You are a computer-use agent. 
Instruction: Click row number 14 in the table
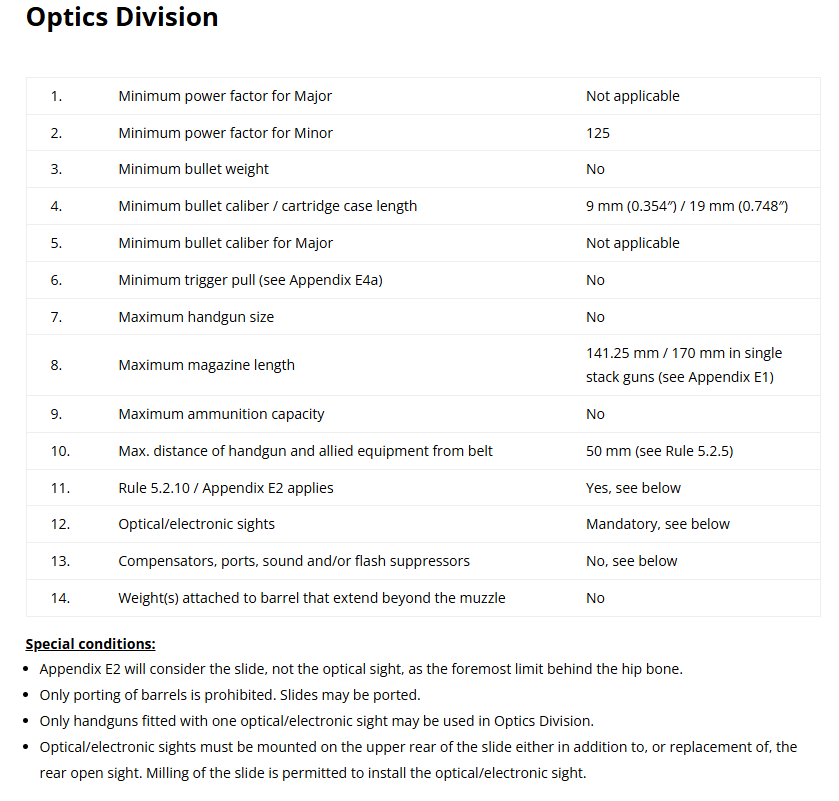(60, 598)
